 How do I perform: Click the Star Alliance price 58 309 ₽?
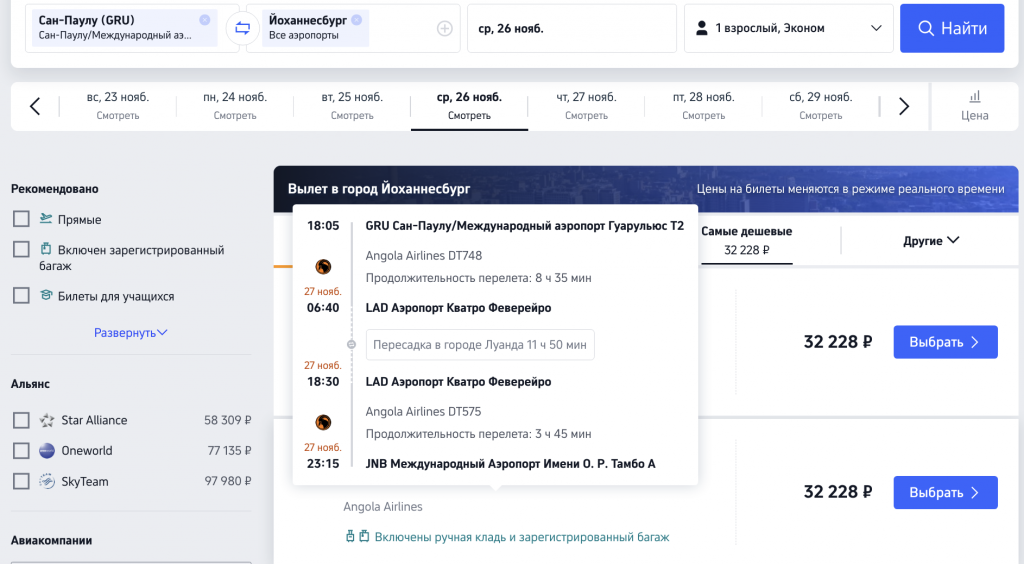pyautogui.click(x=227, y=420)
